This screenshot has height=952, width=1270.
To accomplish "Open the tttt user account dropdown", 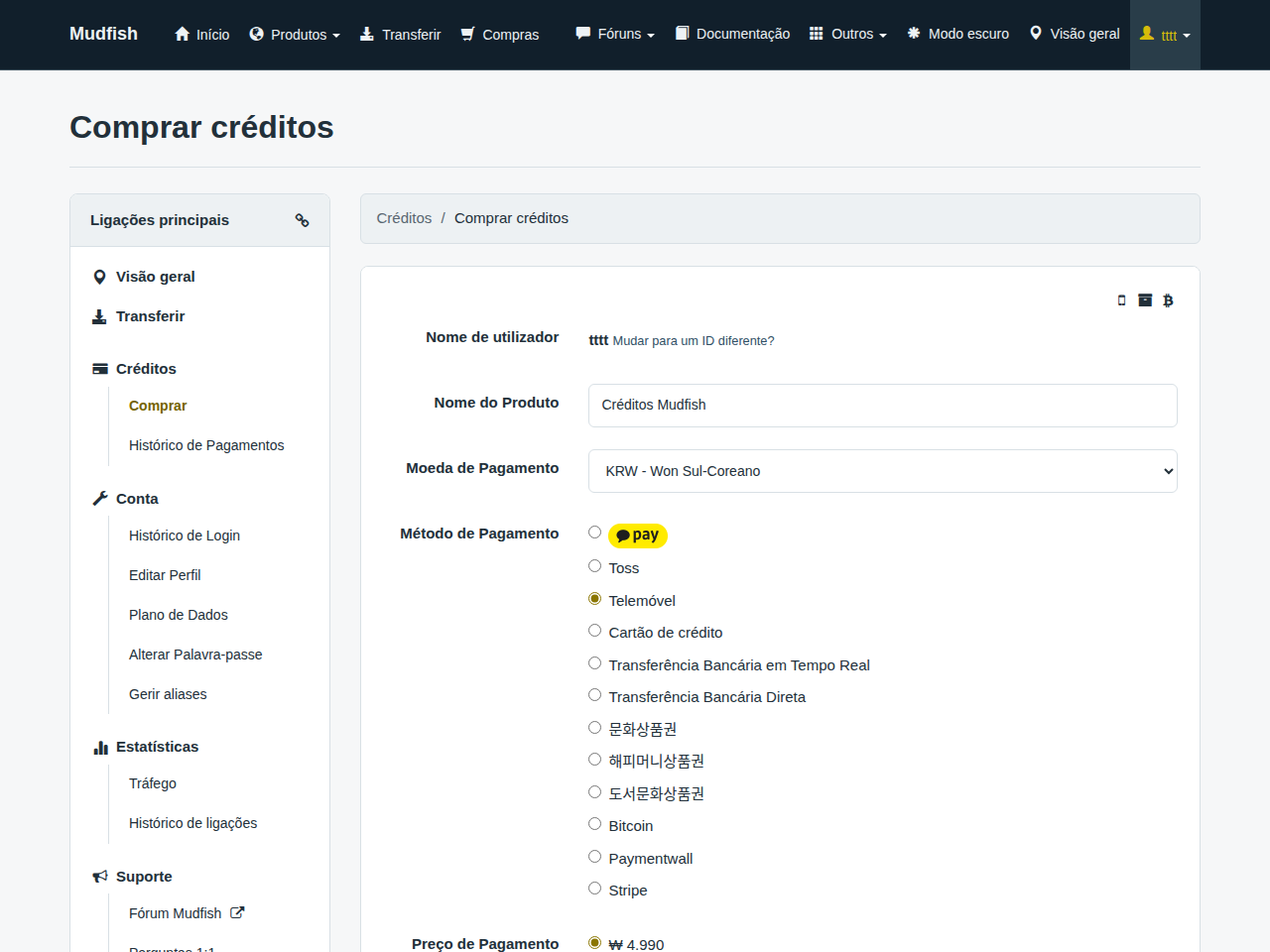I will tap(1165, 35).
